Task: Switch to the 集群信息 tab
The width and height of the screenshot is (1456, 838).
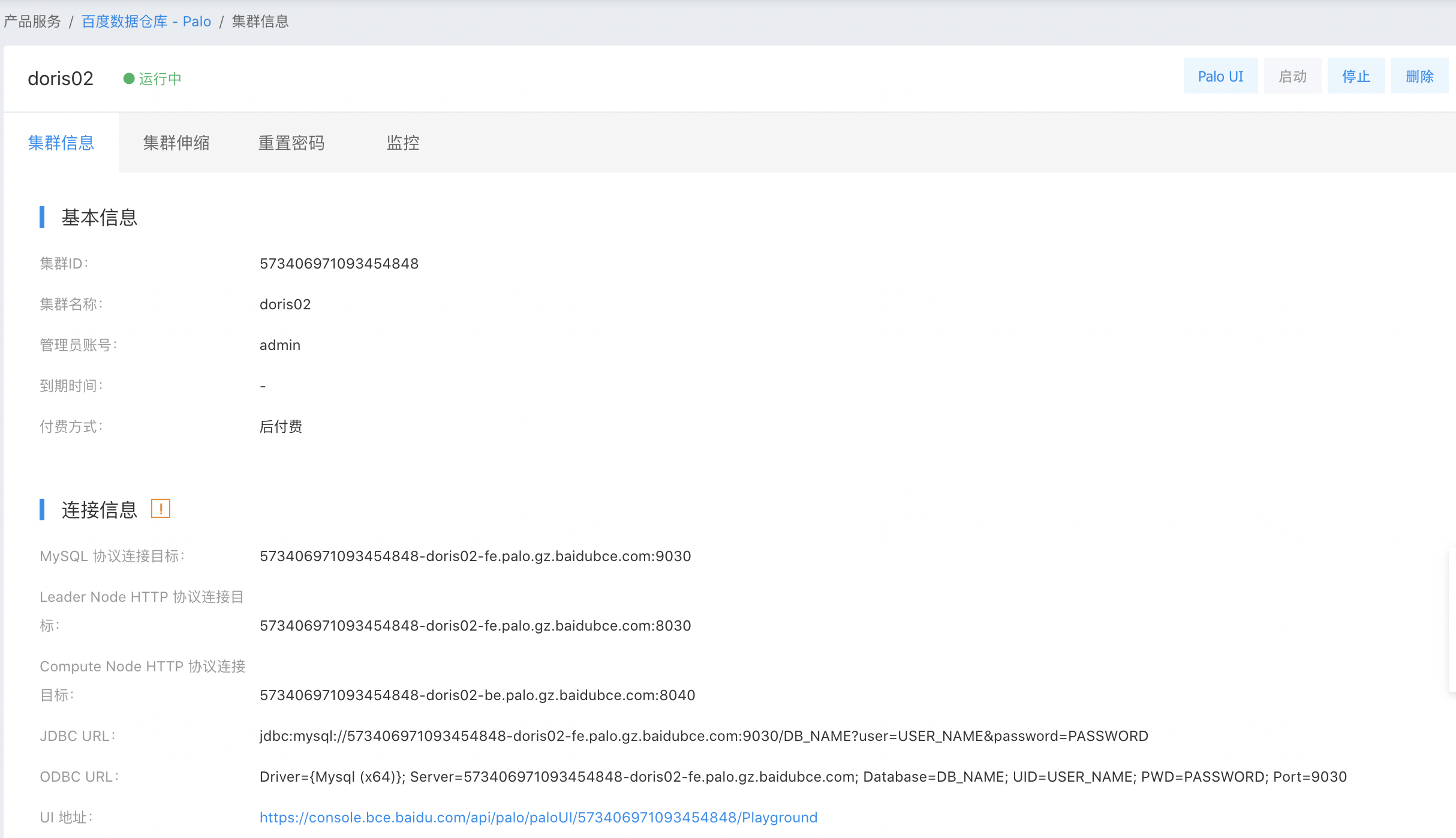Action: (x=61, y=143)
